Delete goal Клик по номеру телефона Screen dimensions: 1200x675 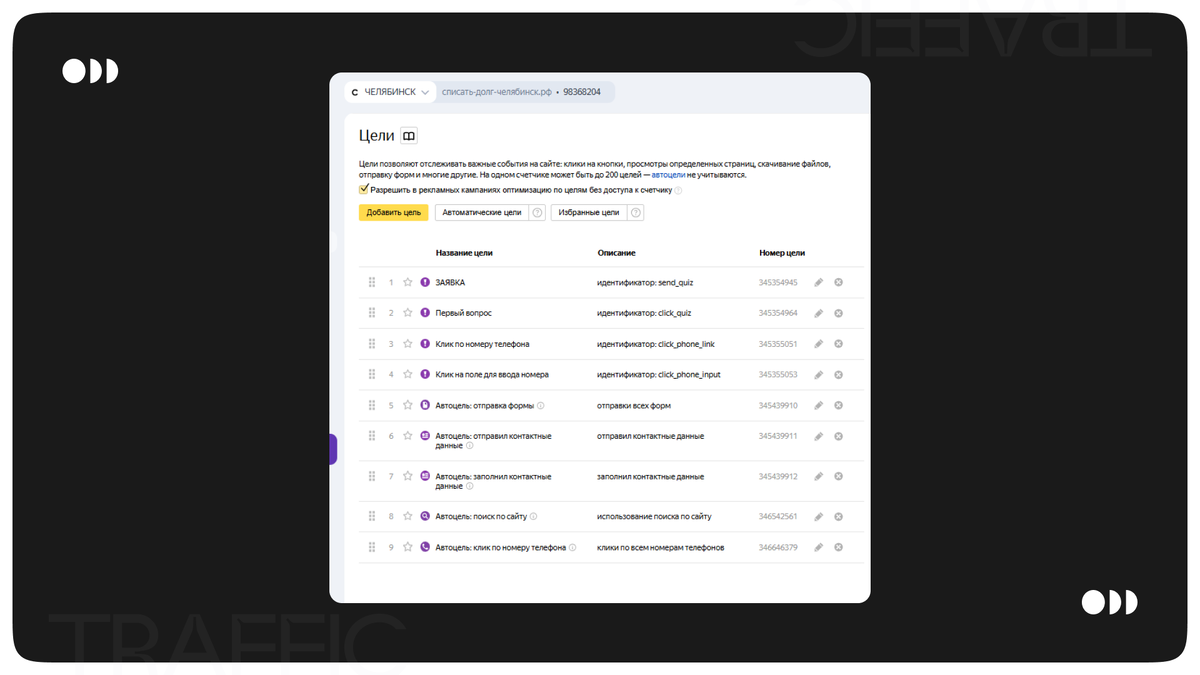point(839,344)
